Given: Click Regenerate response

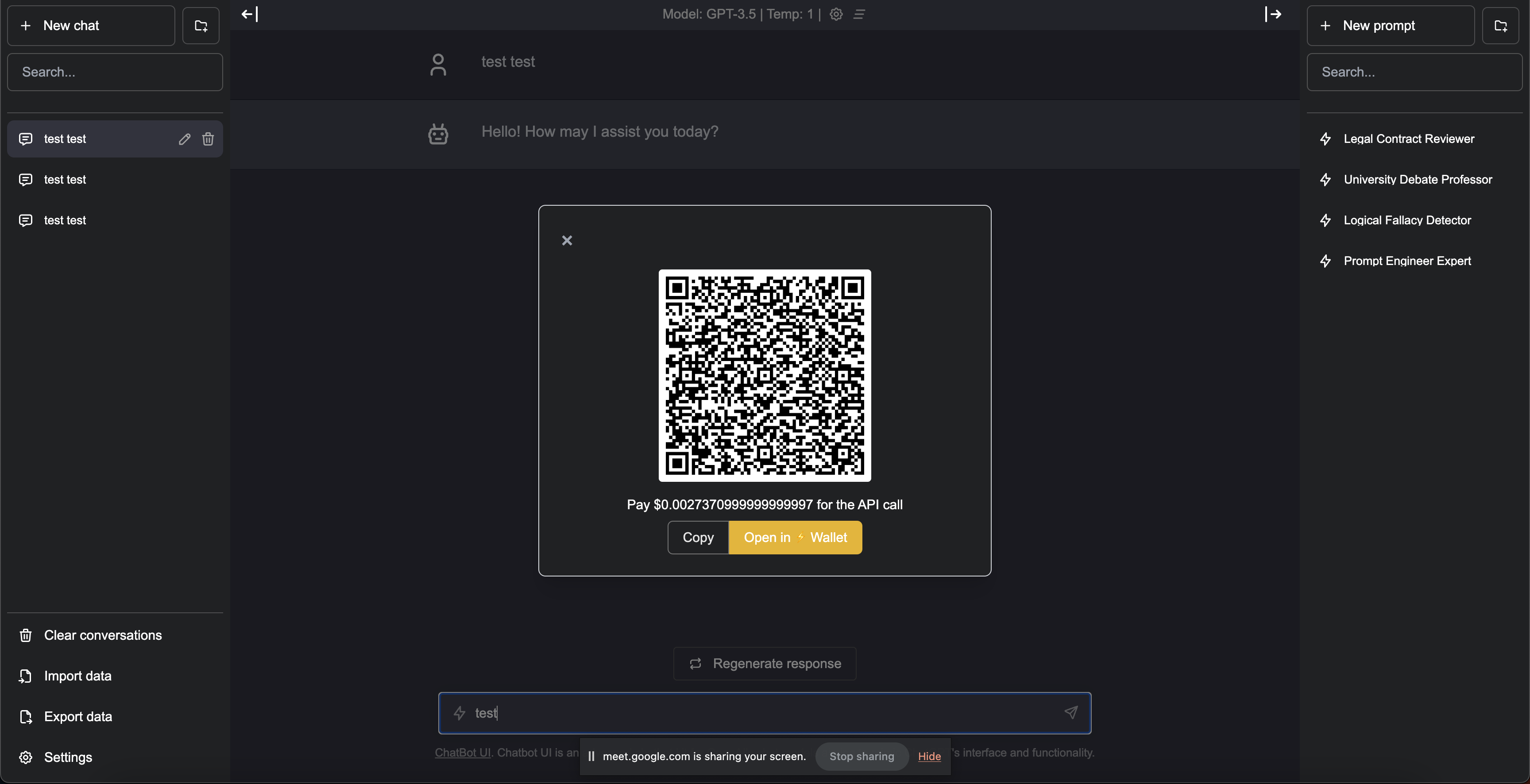Looking at the screenshot, I should pyautogui.click(x=765, y=664).
